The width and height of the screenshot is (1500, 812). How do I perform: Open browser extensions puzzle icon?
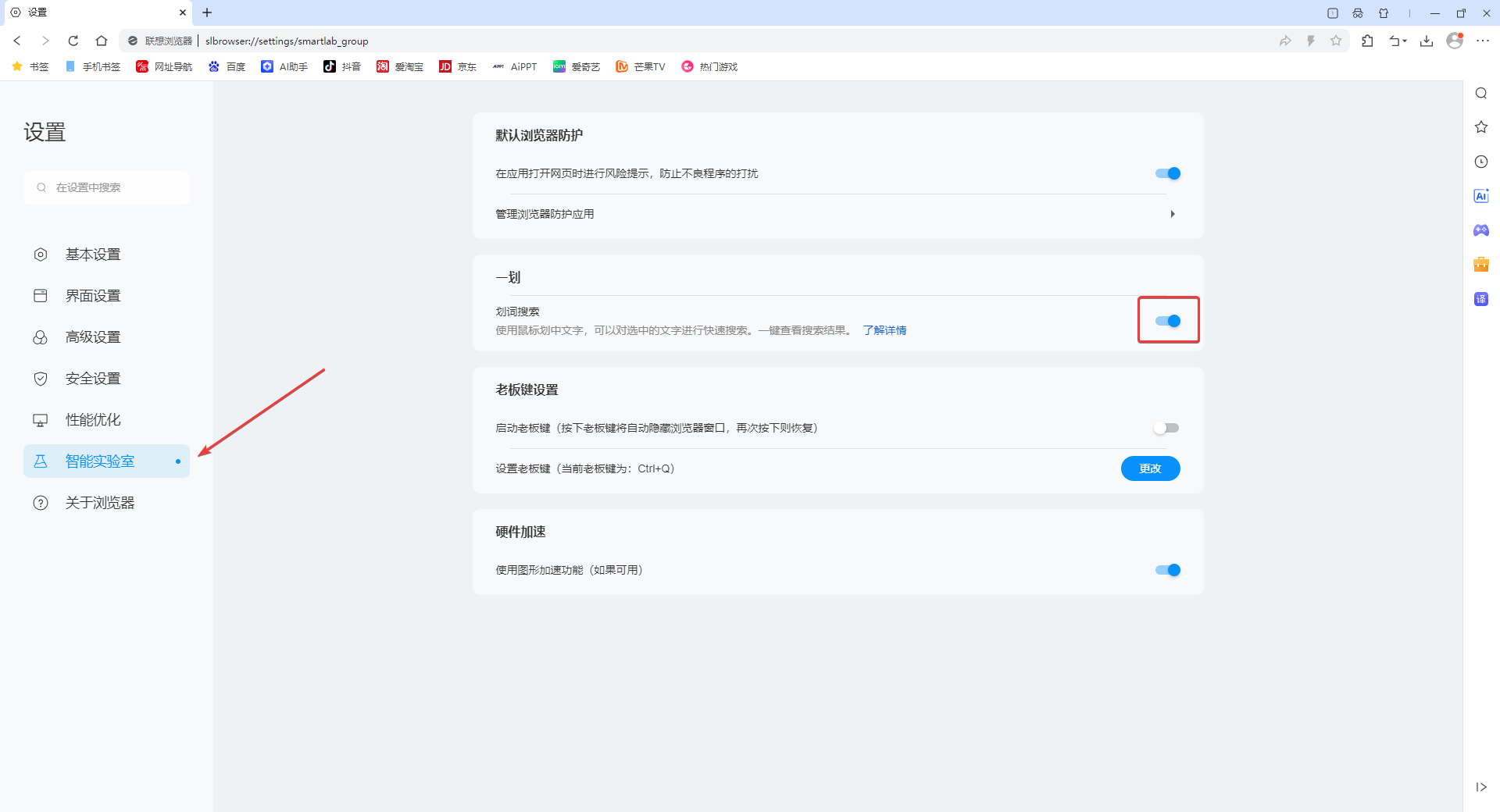pyautogui.click(x=1368, y=41)
